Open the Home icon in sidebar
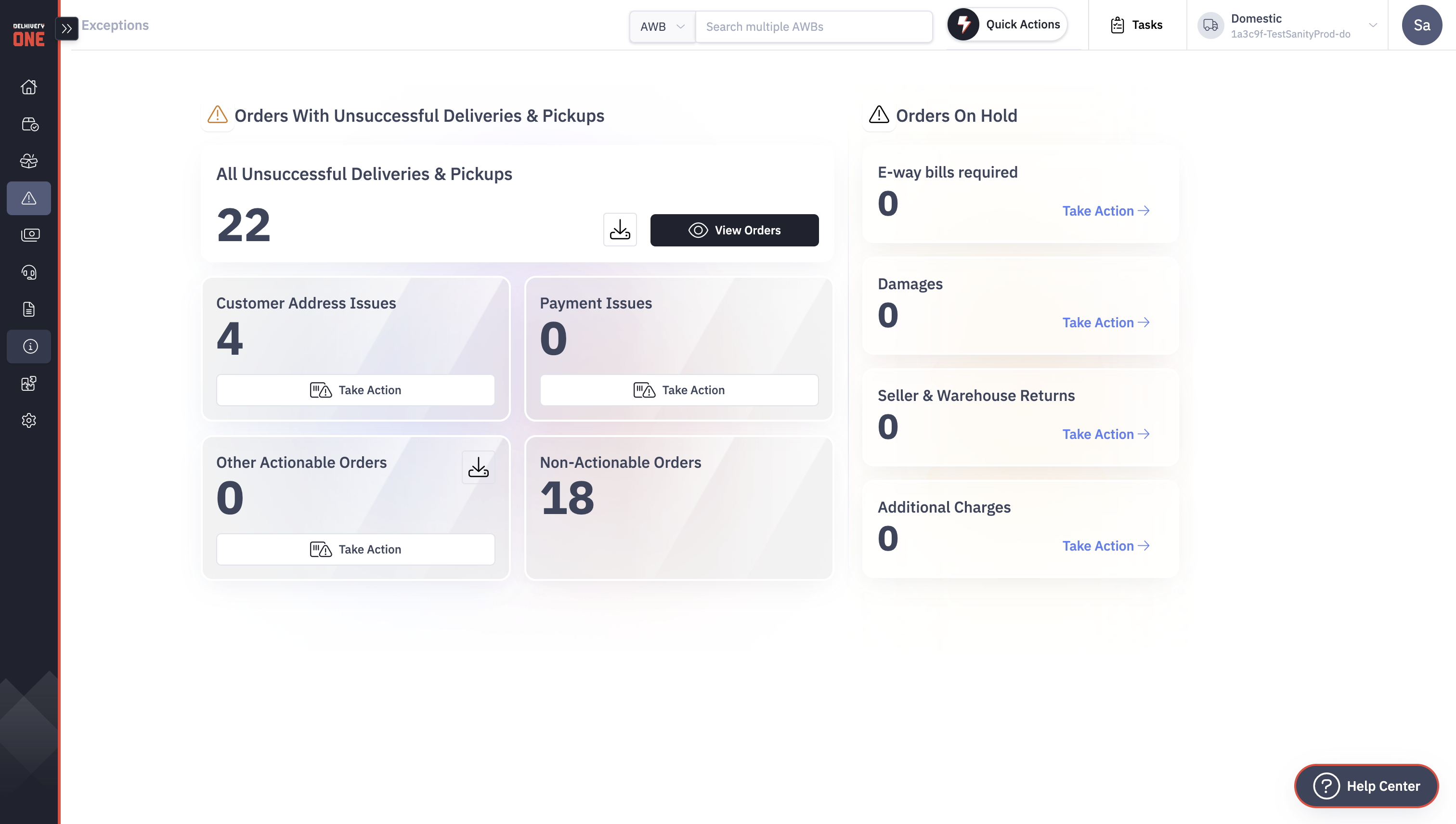Screen dimensions: 1456x824 click(x=29, y=87)
